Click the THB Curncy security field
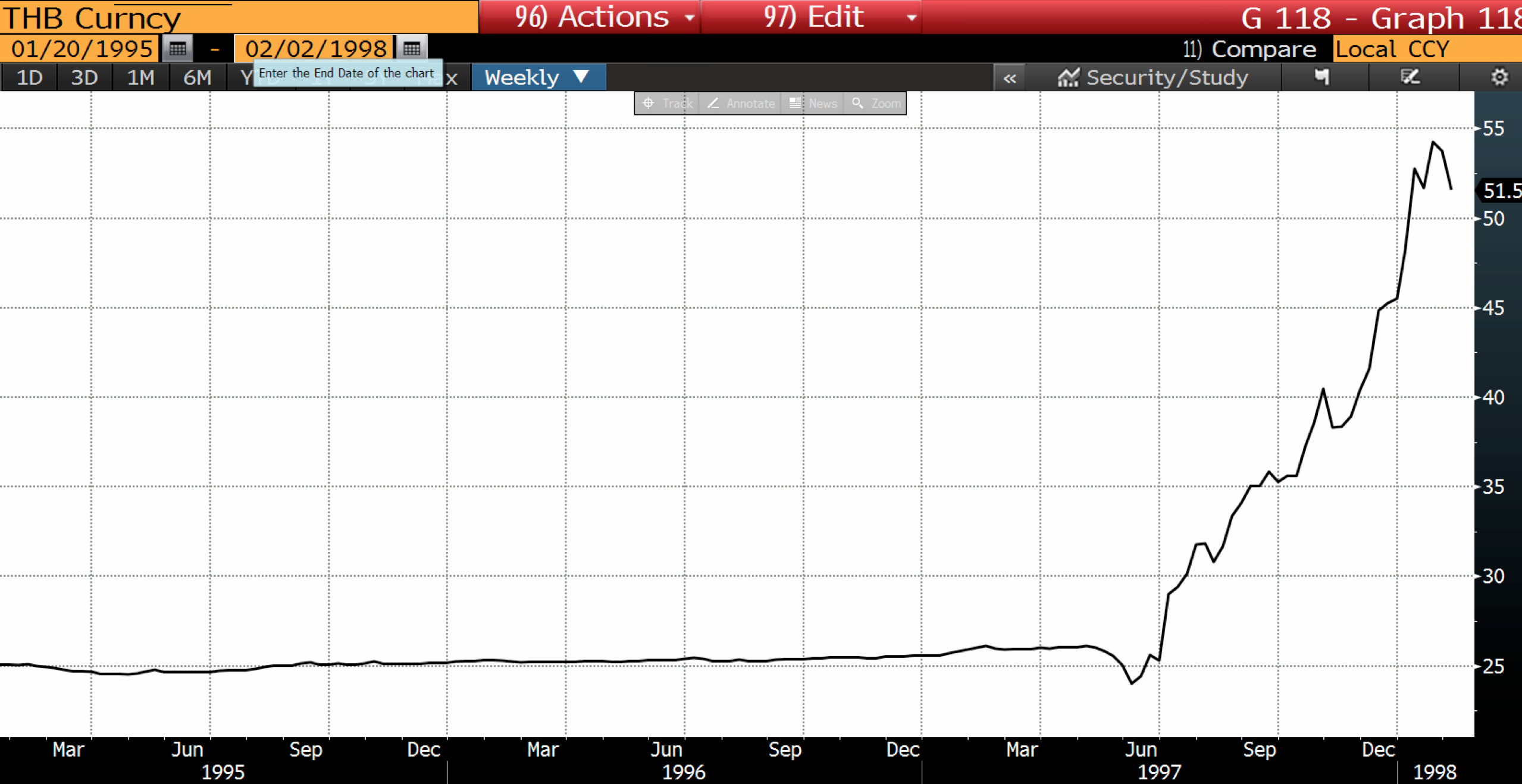 pyautogui.click(x=239, y=17)
